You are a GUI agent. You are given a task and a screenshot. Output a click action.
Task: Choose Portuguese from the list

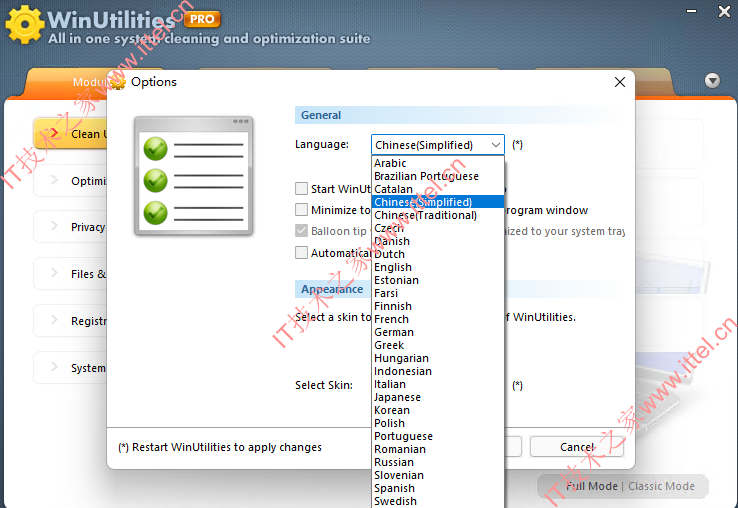click(438, 436)
